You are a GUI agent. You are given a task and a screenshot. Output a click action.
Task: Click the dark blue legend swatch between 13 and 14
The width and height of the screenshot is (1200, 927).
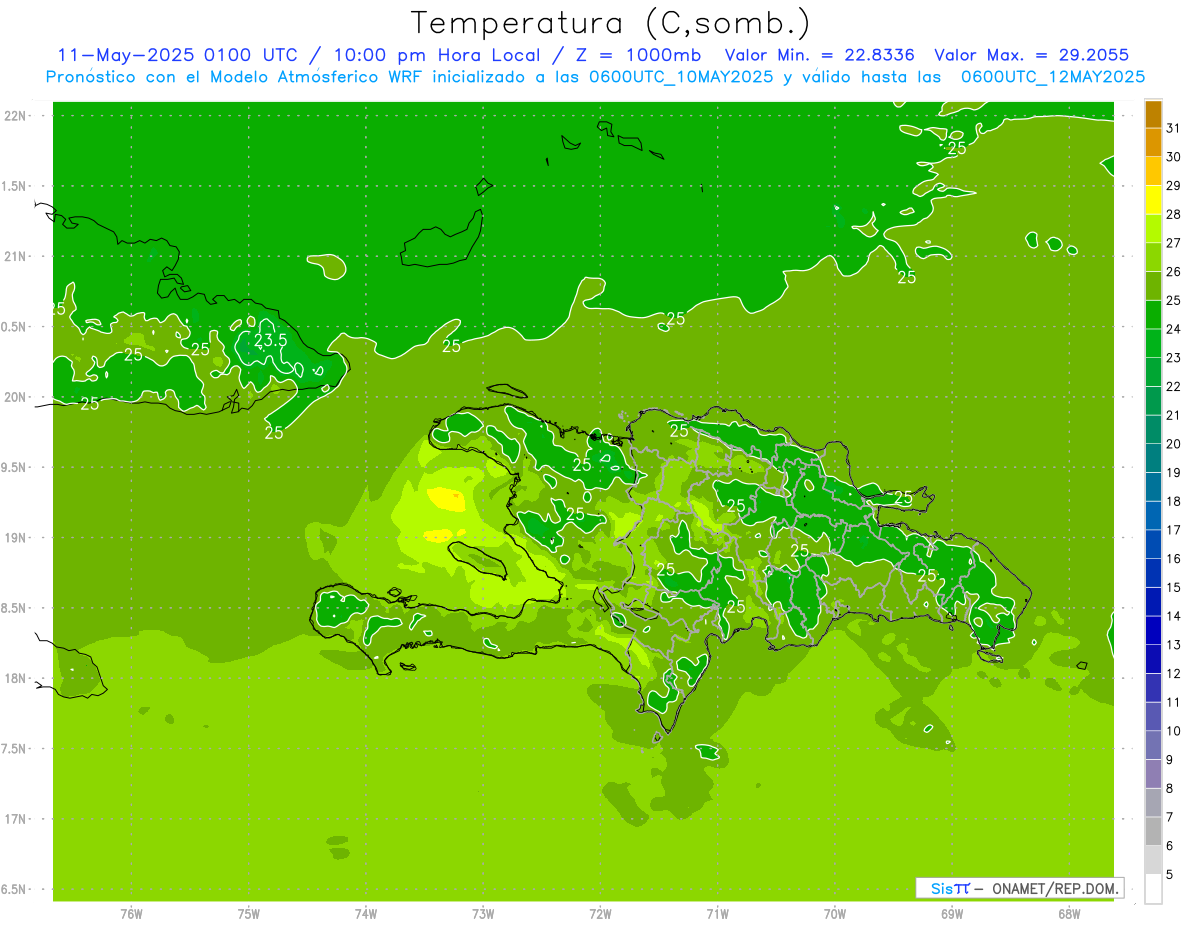[x=1153, y=630]
